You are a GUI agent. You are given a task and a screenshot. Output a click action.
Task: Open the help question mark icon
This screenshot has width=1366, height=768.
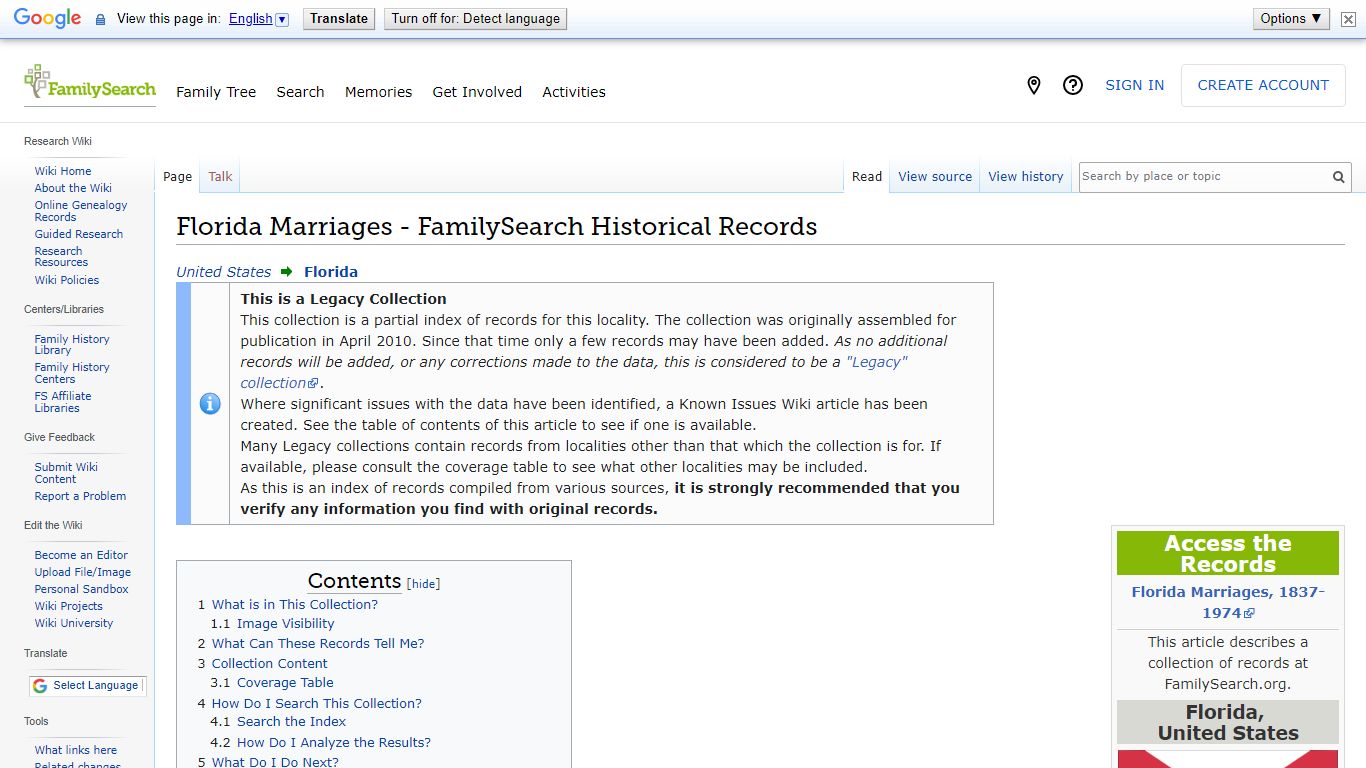click(x=1073, y=86)
